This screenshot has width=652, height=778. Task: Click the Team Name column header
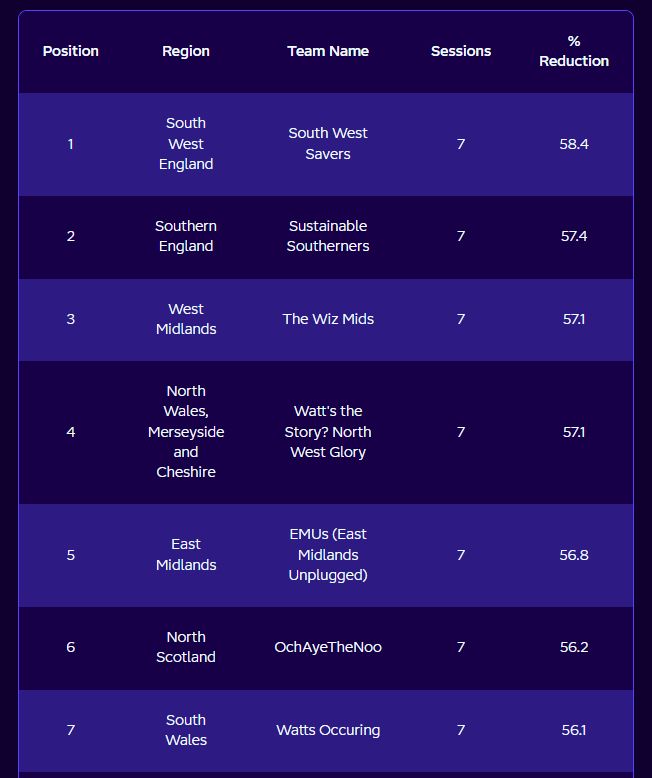[328, 51]
